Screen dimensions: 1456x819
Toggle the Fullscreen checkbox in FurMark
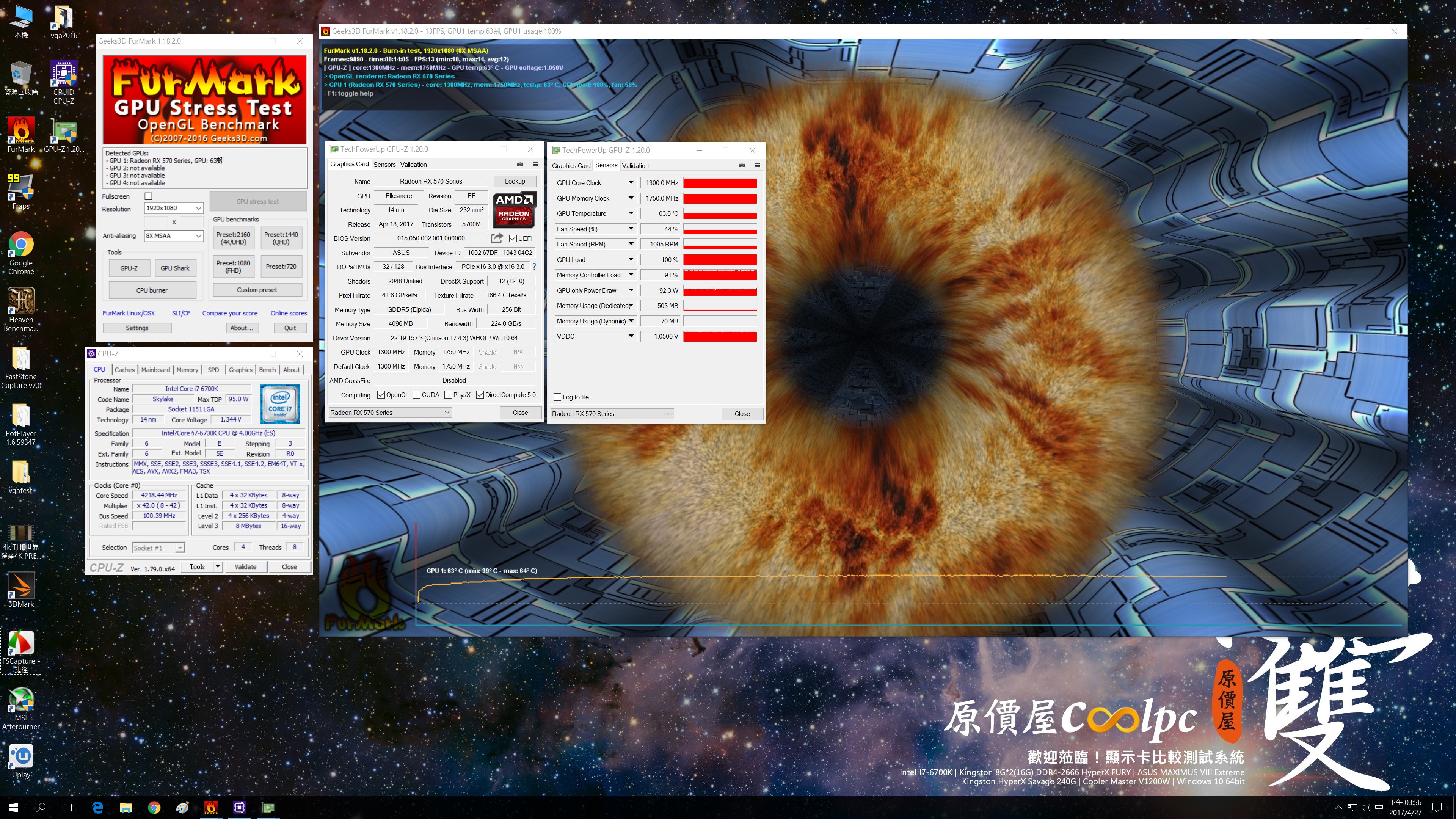(x=149, y=196)
